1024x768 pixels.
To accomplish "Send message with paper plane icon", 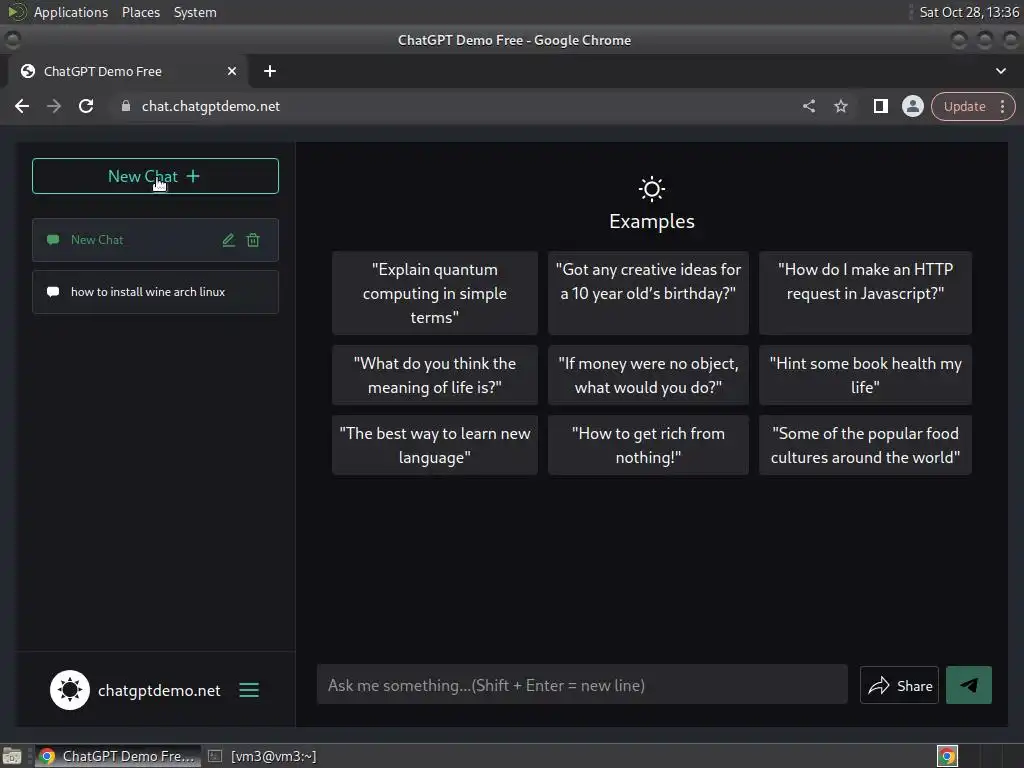I will click(x=968, y=685).
